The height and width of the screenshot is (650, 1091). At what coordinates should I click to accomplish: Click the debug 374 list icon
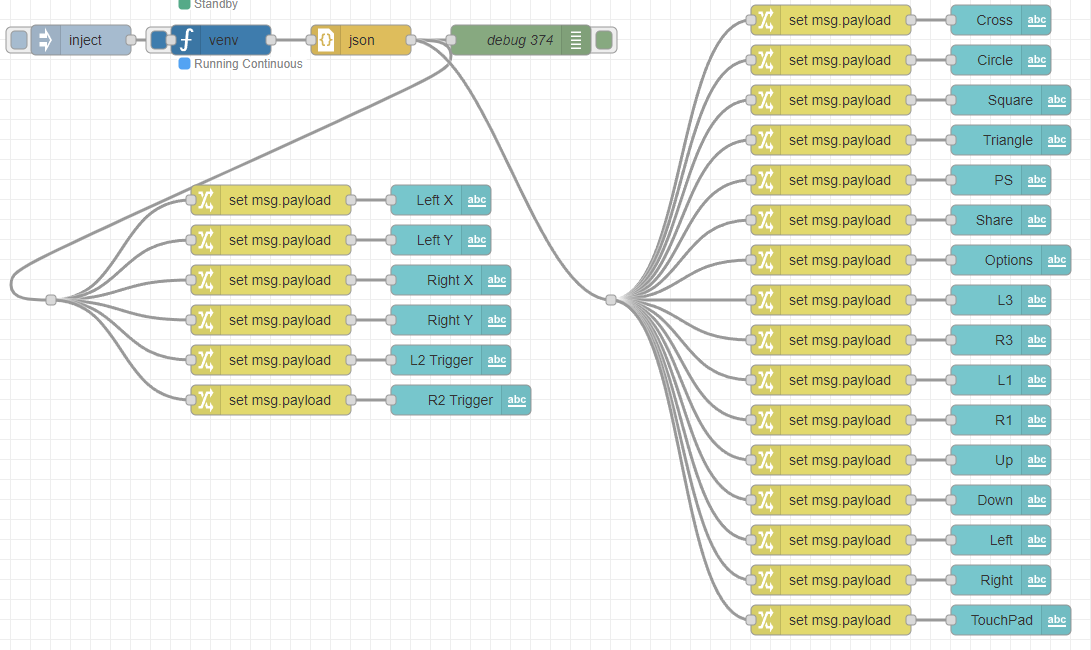(x=577, y=40)
